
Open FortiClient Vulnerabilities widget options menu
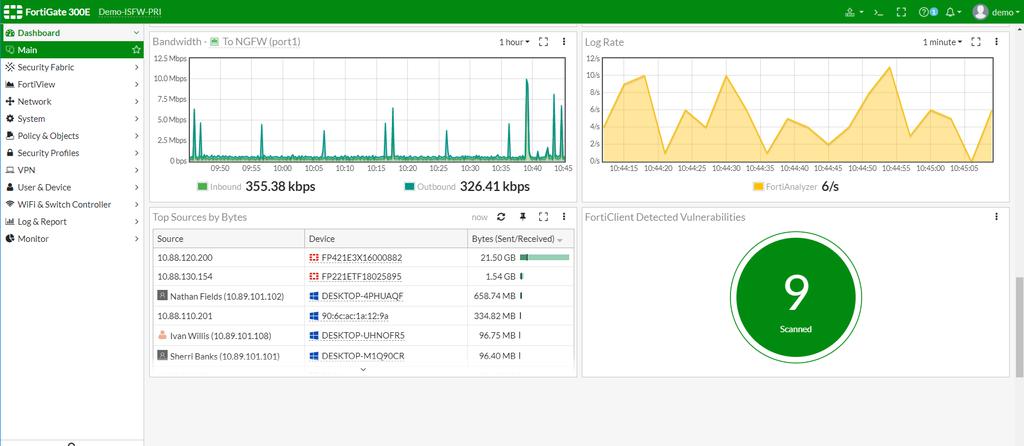pos(997,217)
